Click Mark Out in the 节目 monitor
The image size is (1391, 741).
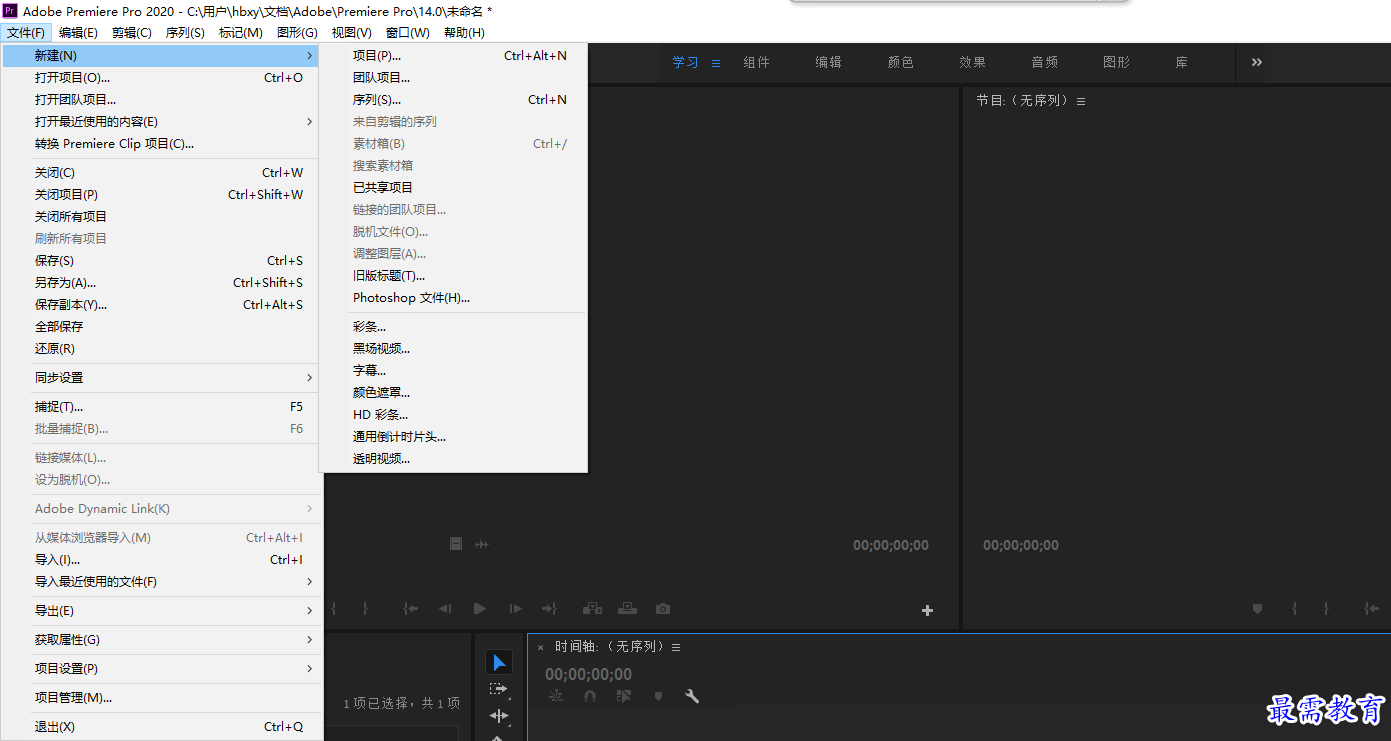tap(1326, 608)
